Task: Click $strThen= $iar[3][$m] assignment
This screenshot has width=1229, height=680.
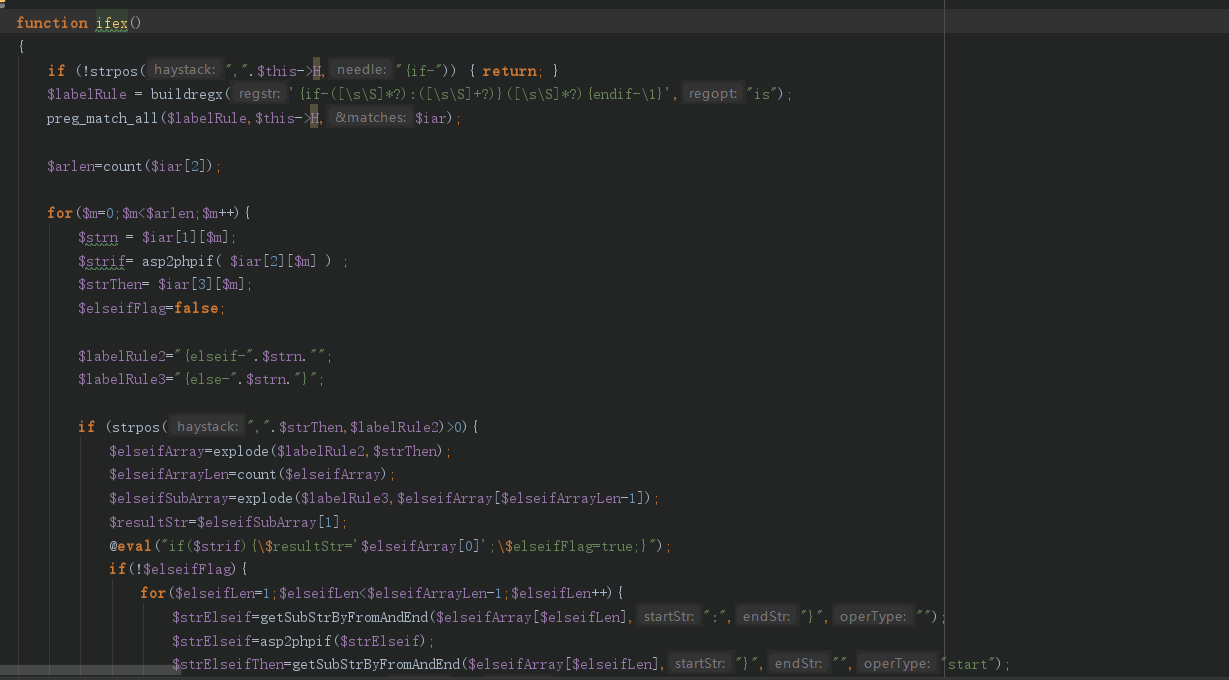Action: pos(165,285)
